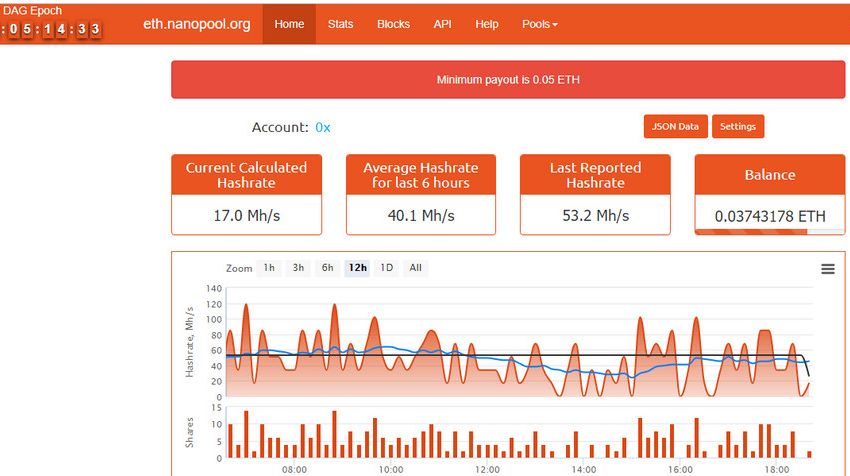Click the eth.nanopool.org site logo
850x476 pixels.
coord(196,23)
